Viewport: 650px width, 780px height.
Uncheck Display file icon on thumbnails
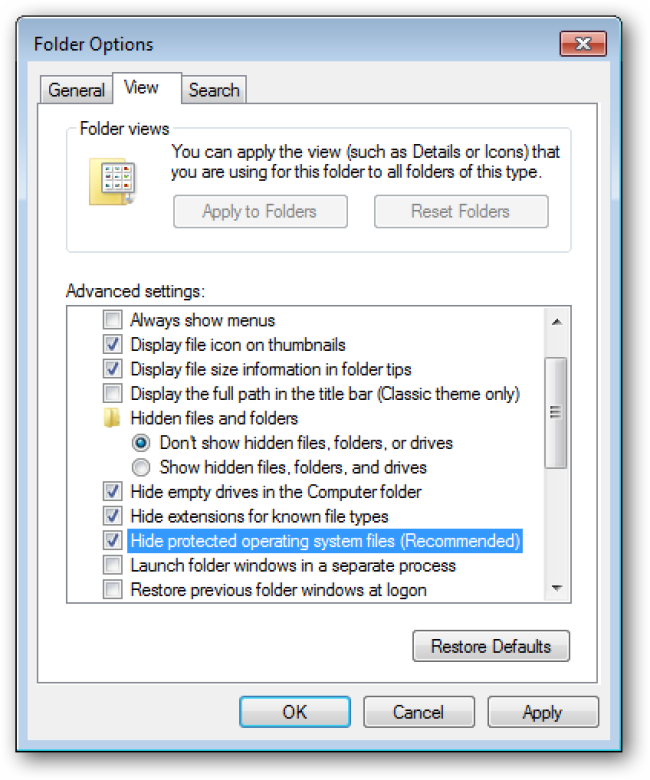click(x=112, y=344)
